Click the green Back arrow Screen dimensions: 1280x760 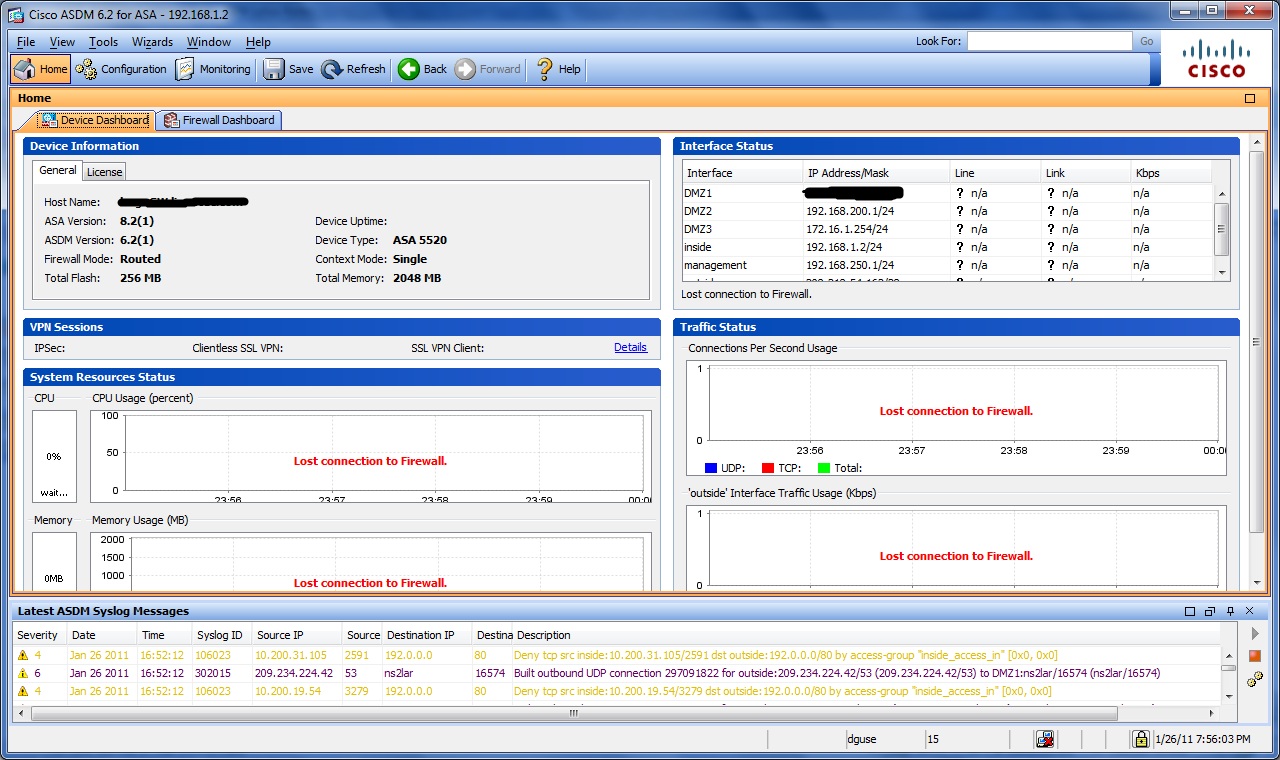point(408,69)
